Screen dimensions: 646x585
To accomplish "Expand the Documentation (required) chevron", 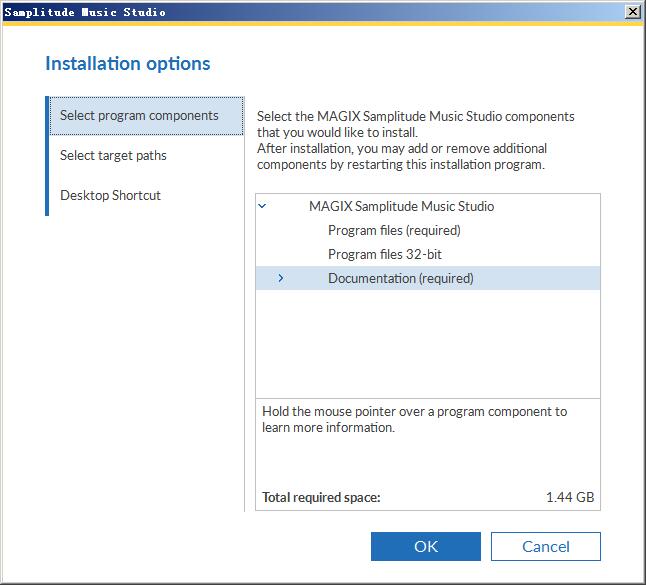I will [281, 278].
